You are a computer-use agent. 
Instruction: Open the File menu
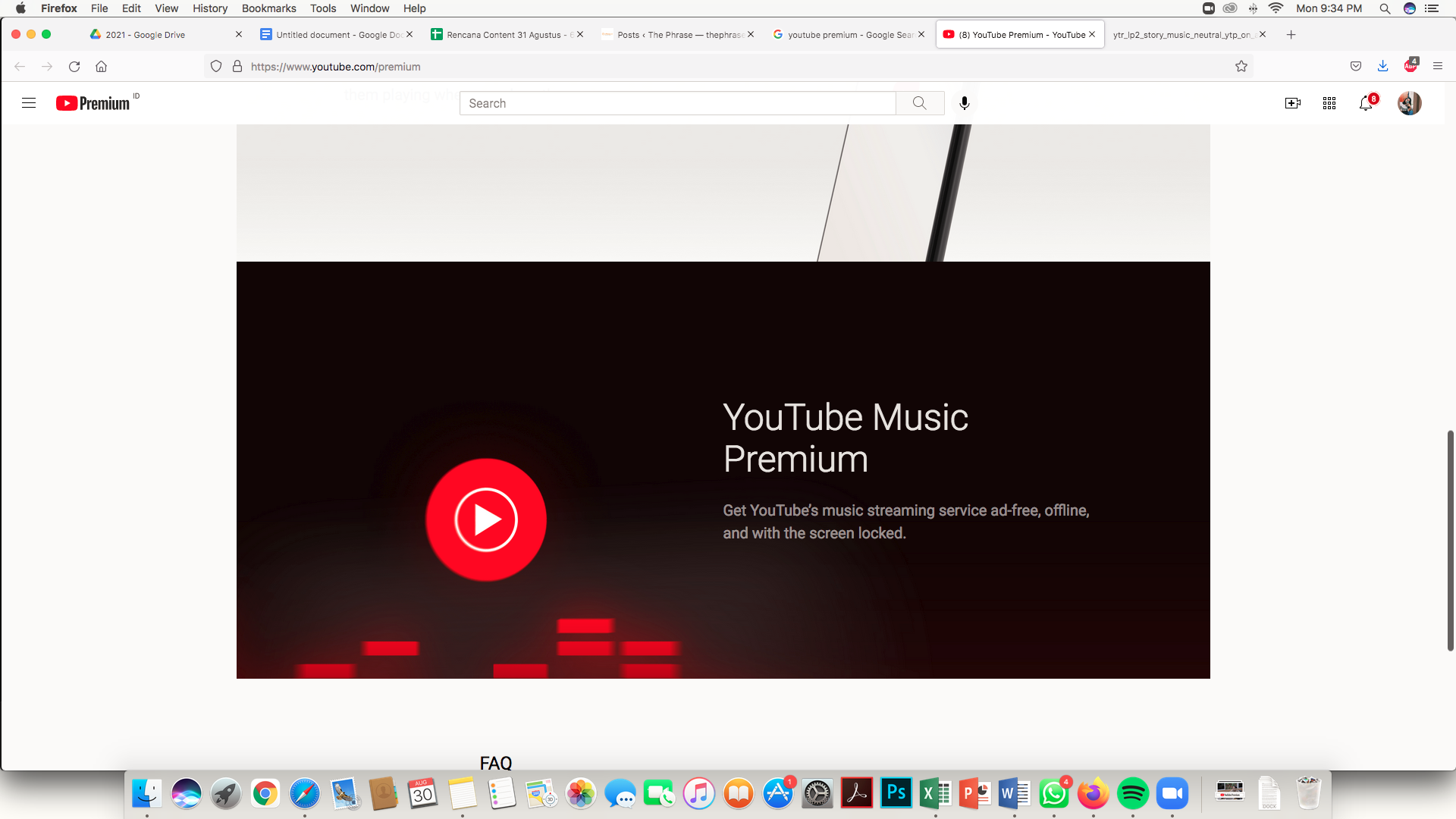coord(99,8)
